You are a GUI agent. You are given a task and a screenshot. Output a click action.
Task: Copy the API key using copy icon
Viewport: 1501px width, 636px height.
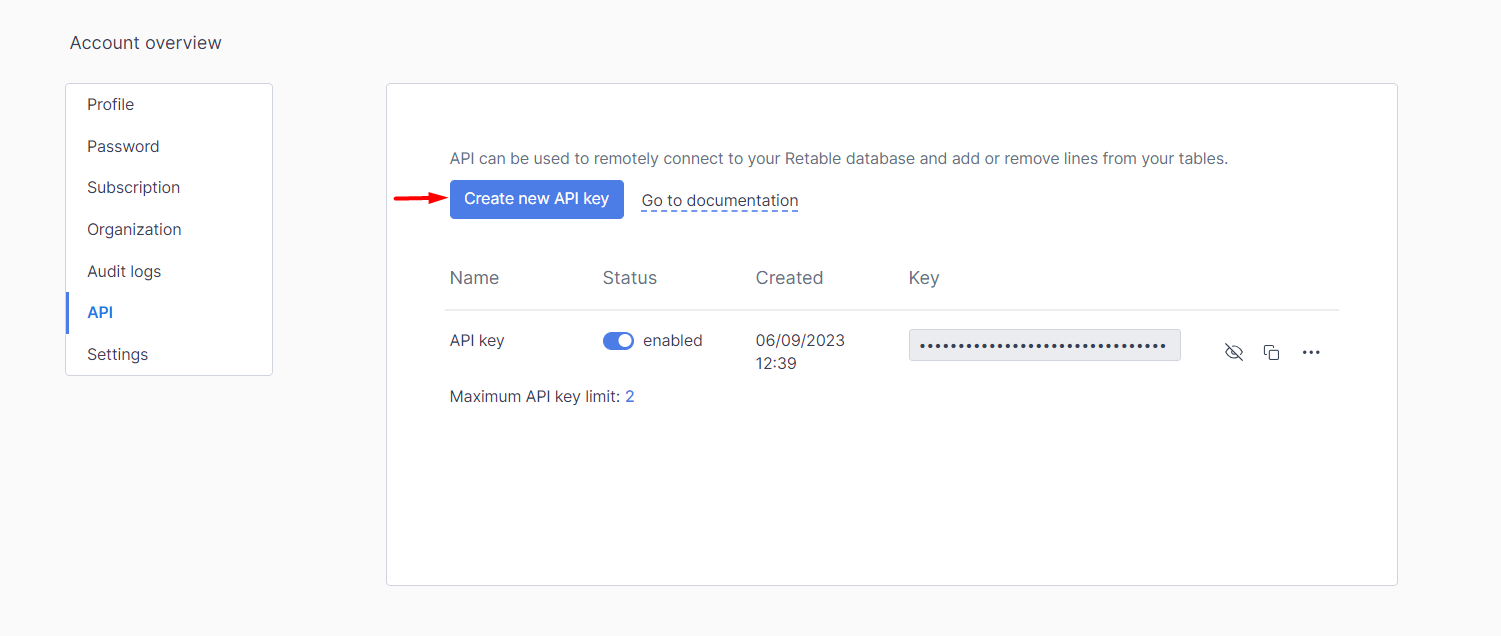click(1271, 352)
